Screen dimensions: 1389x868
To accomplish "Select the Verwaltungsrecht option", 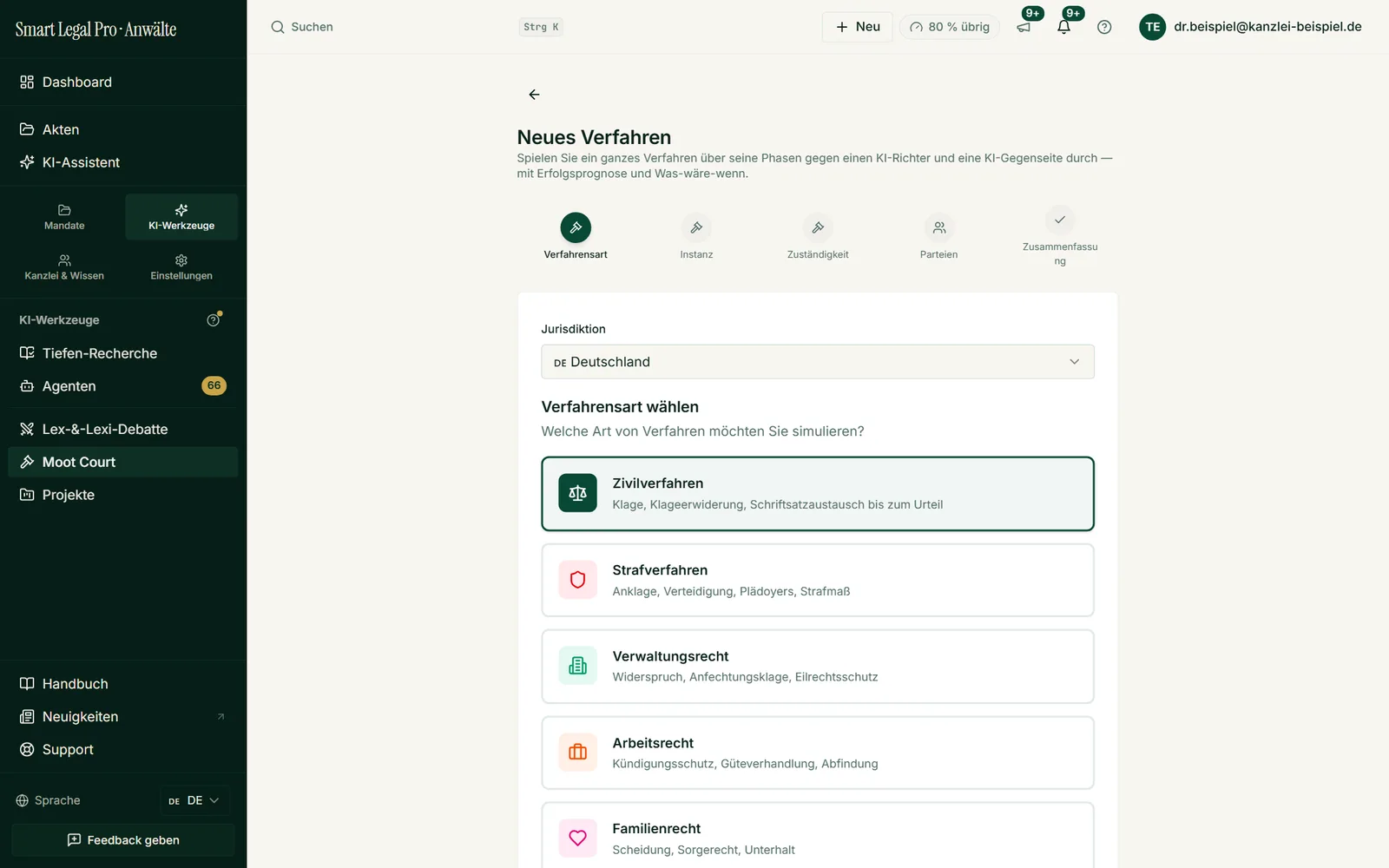I will (818, 667).
